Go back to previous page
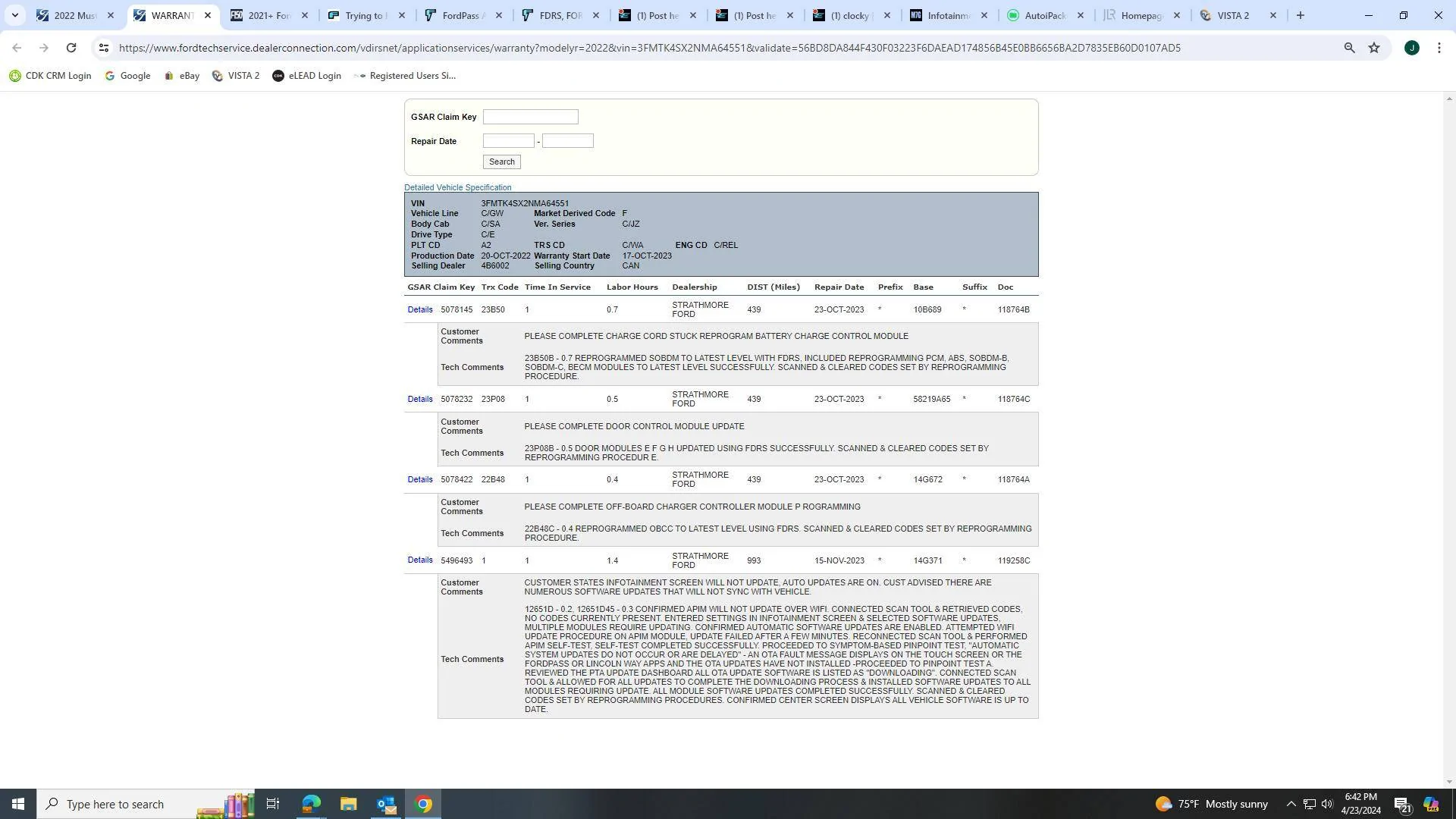 point(17,48)
